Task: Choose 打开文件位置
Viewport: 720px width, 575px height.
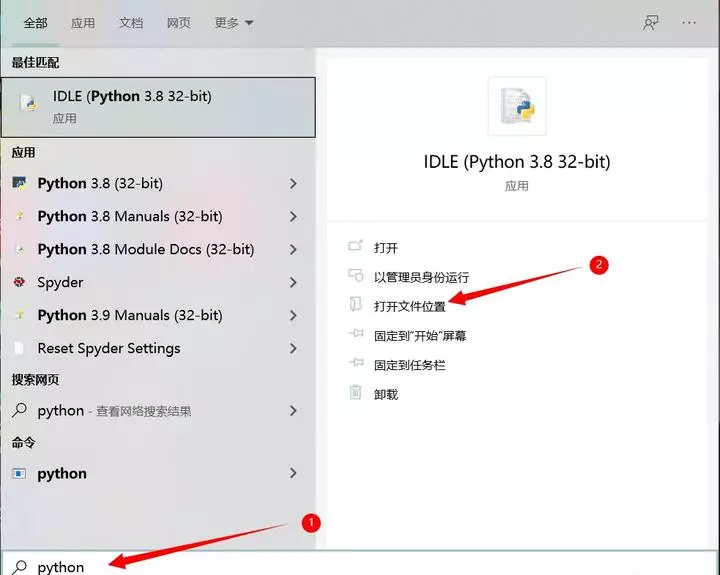Action: [x=410, y=306]
